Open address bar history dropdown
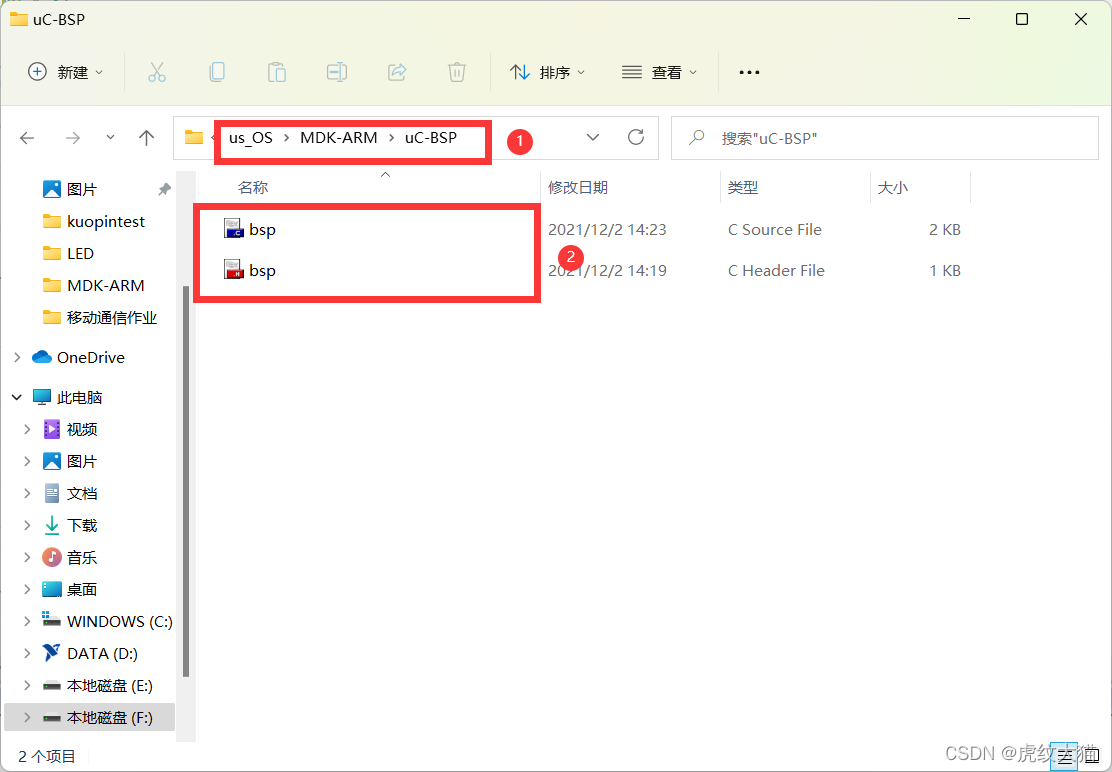1112x772 pixels. coord(593,138)
